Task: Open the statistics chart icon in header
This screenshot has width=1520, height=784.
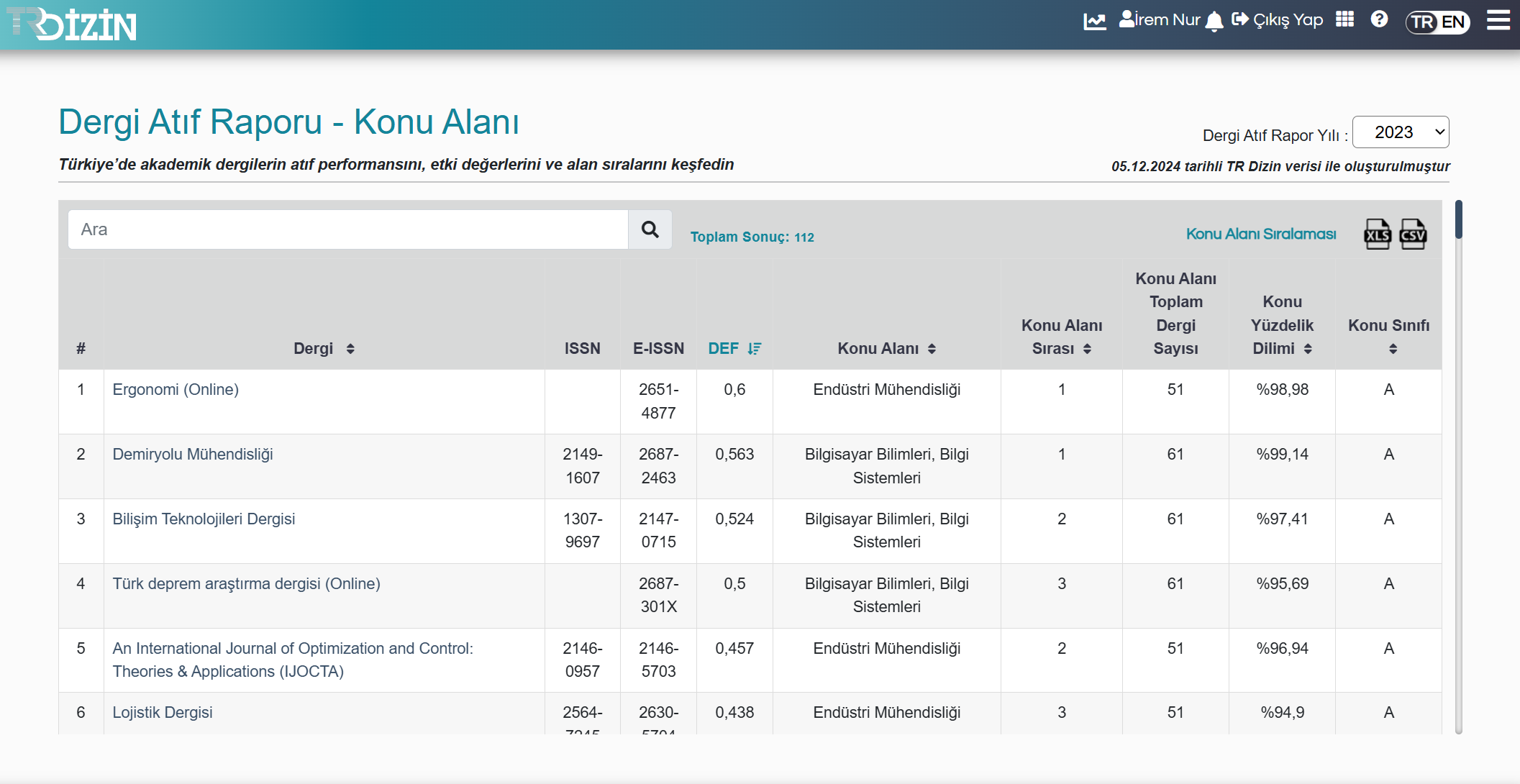Action: pos(1094,21)
